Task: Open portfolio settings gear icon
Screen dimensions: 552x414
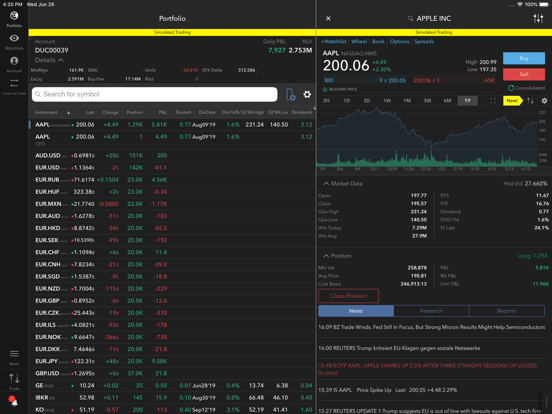Action: click(307, 94)
